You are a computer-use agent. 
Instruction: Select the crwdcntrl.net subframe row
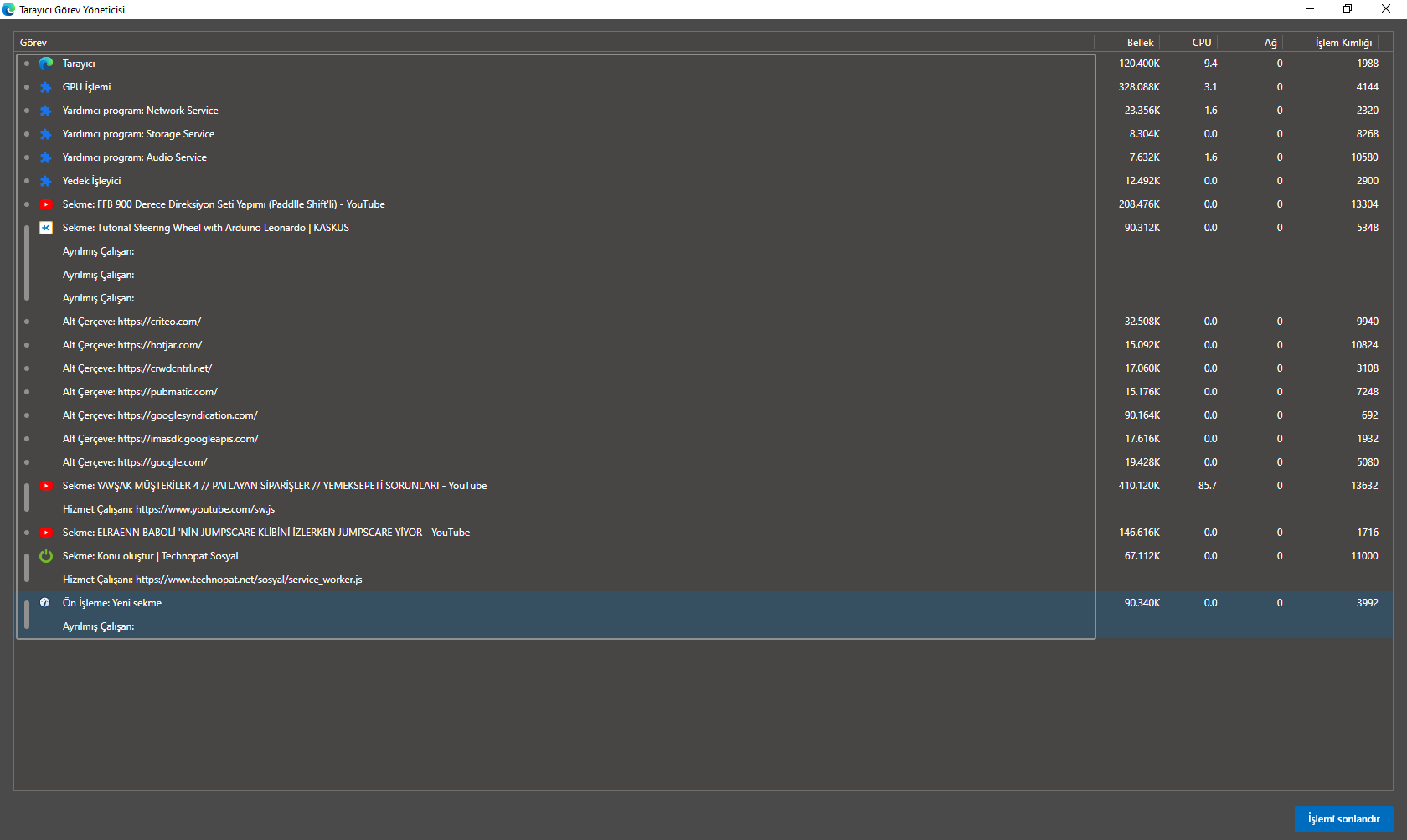click(x=703, y=368)
